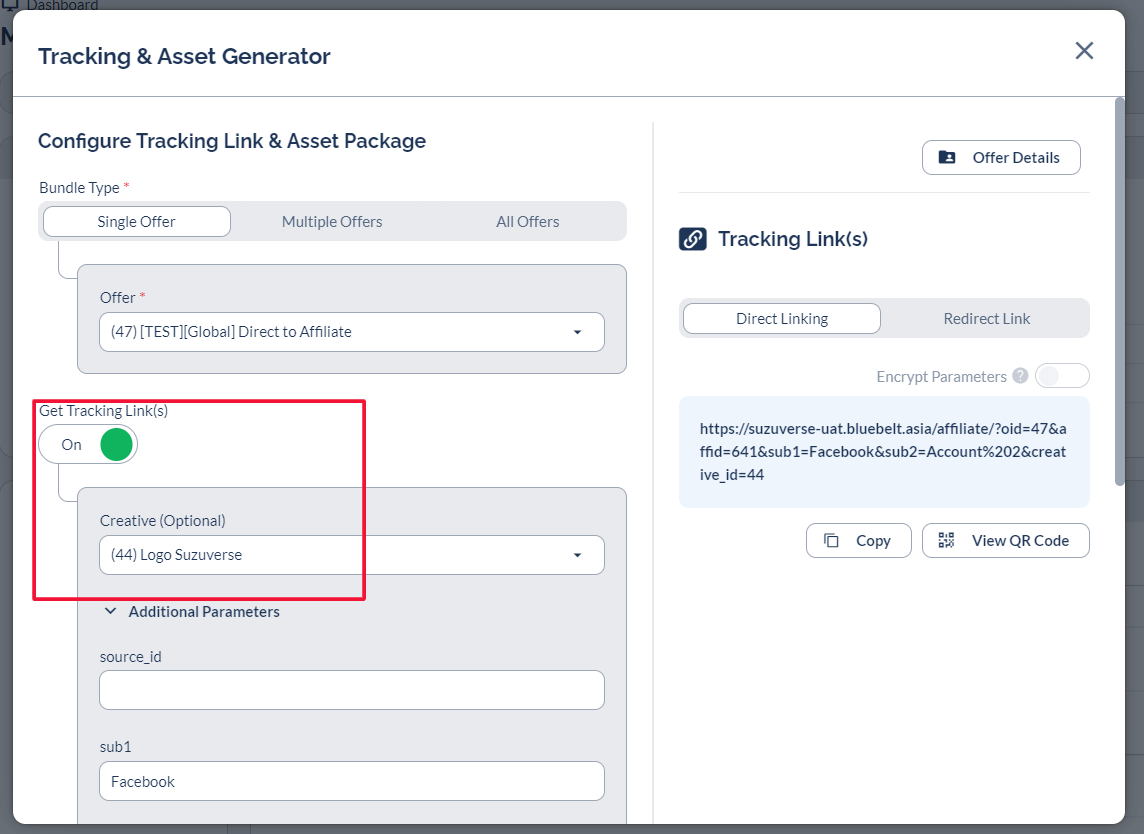Image resolution: width=1144 pixels, height=834 pixels.
Task: Click the help icon next to Encrypt Parameters
Action: [x=1020, y=376]
